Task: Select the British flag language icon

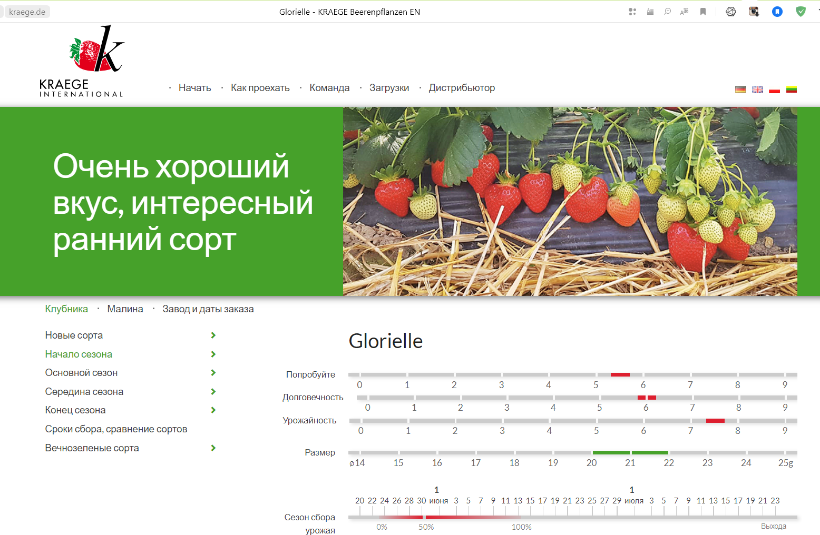Action: click(757, 89)
